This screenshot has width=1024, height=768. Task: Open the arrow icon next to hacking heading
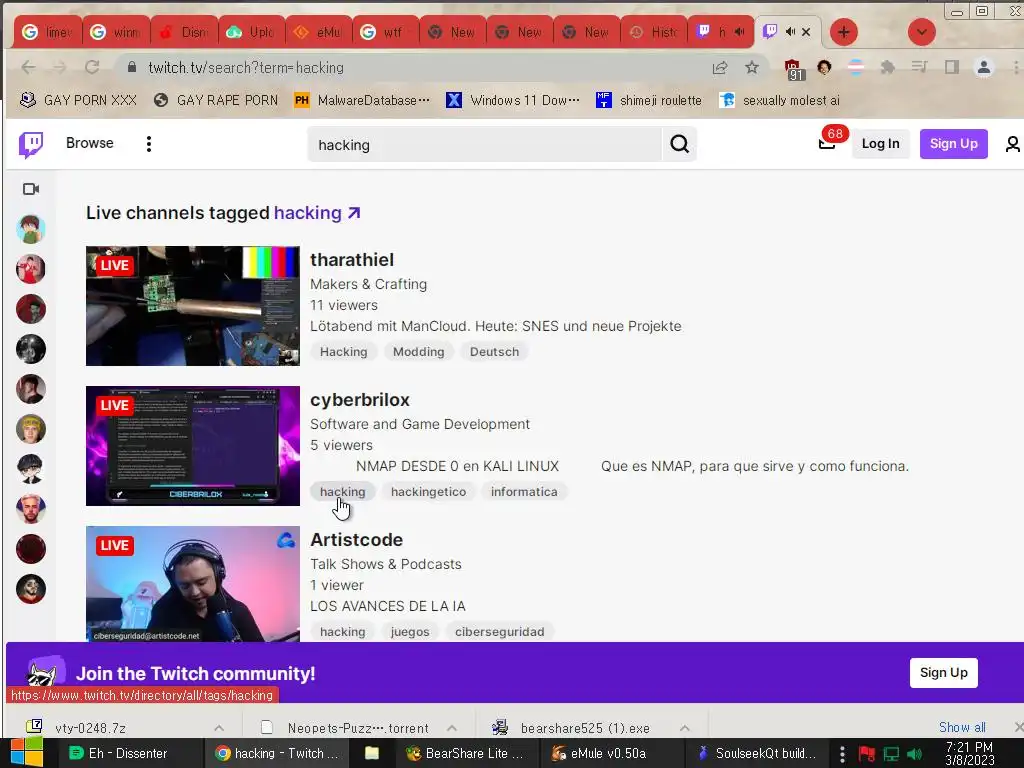point(354,213)
